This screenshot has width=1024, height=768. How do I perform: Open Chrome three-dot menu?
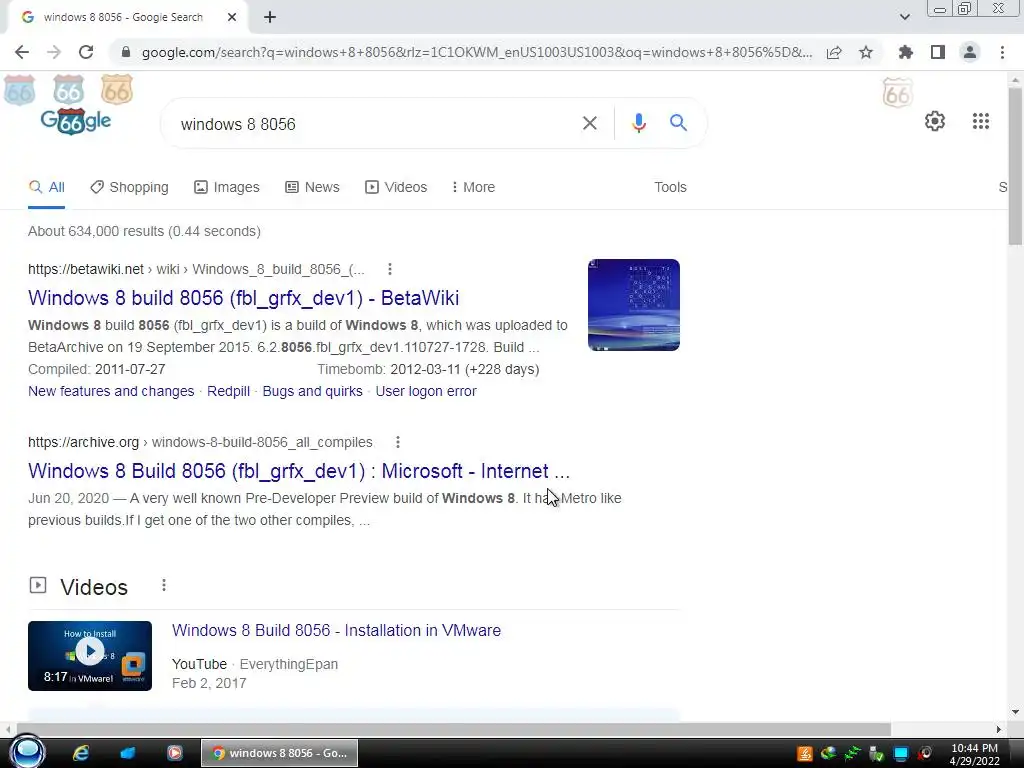(1002, 52)
